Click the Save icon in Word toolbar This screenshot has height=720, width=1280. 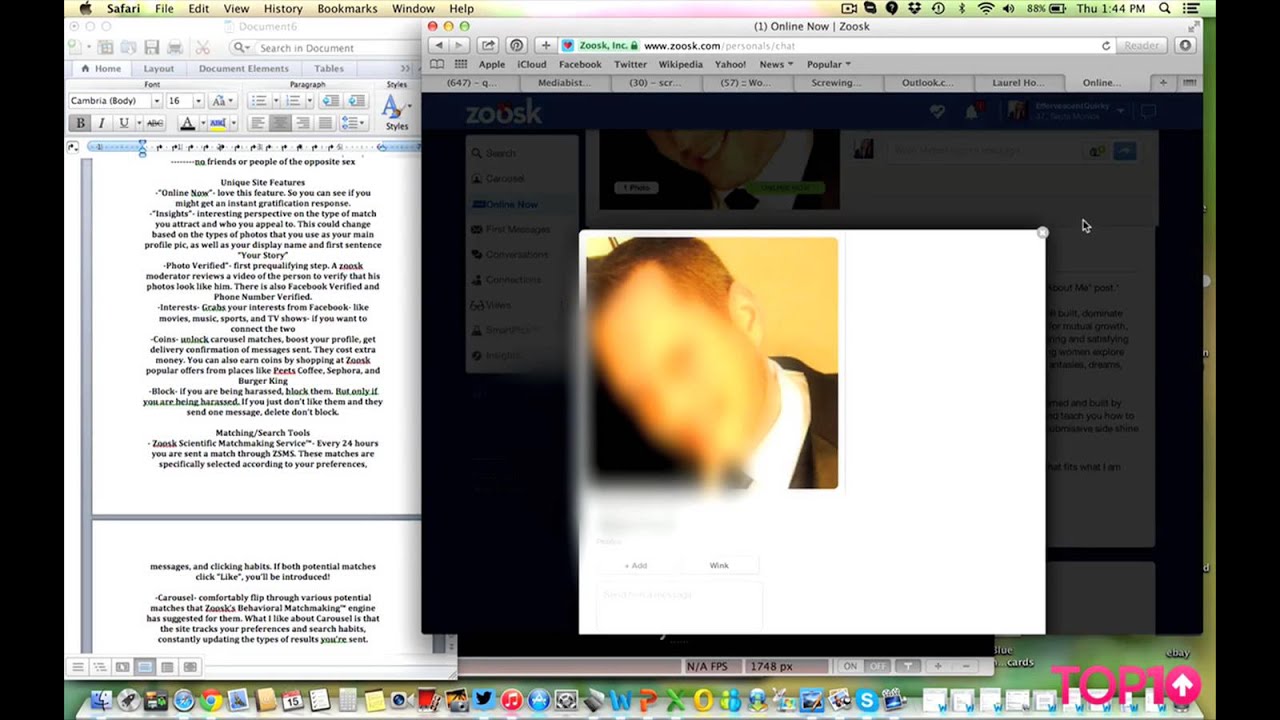click(x=151, y=47)
